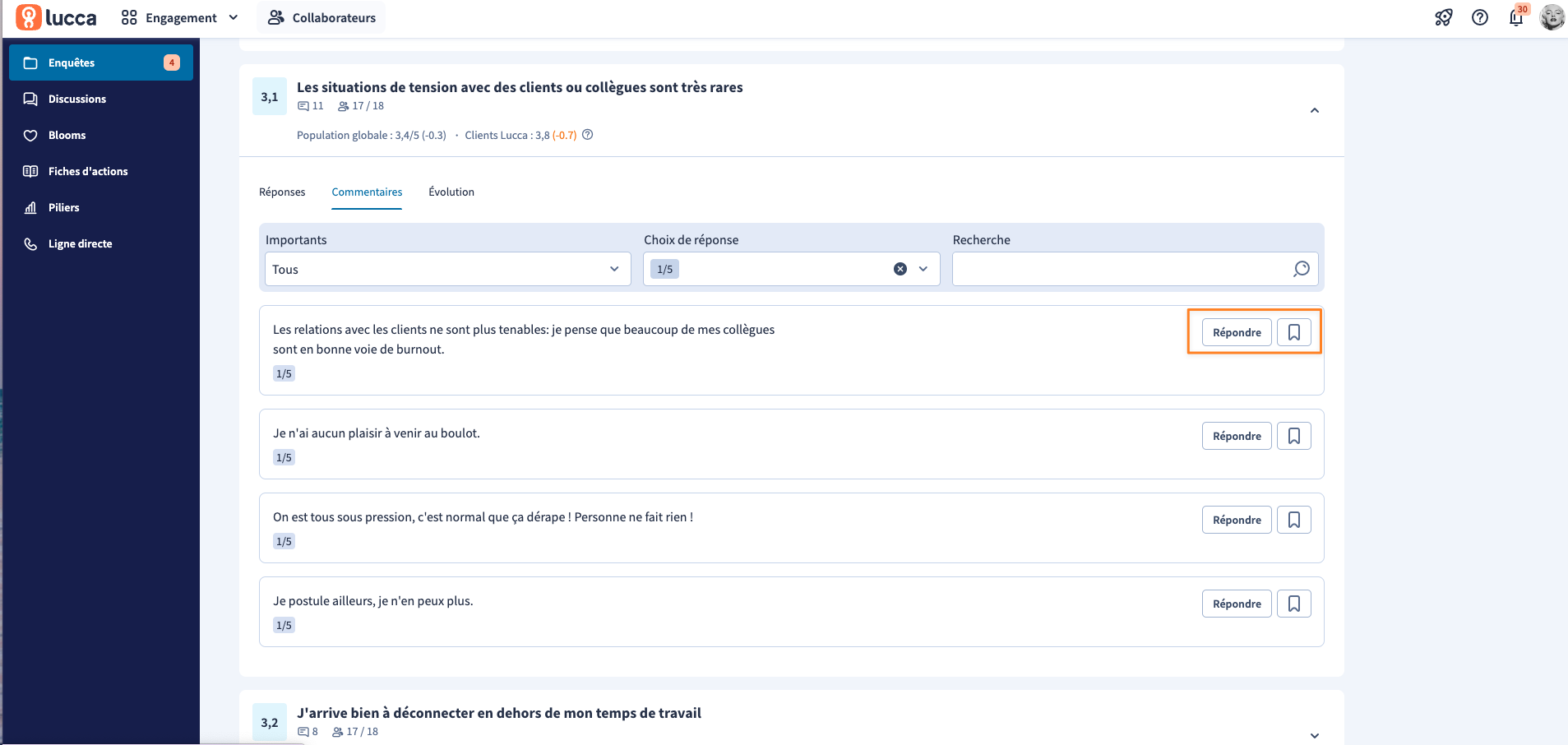Open the user profile avatar

1552,17
